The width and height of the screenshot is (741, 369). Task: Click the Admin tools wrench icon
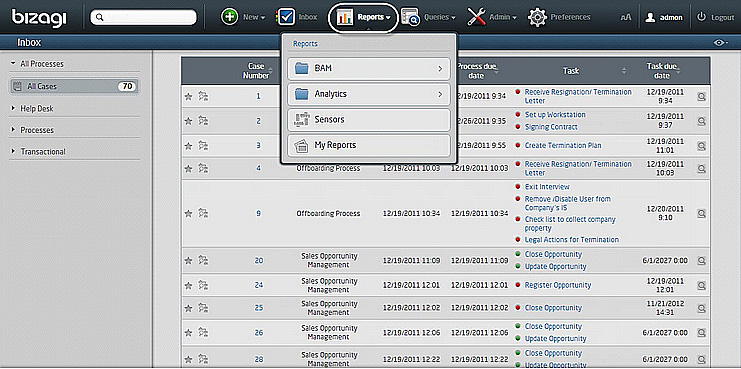(x=476, y=17)
